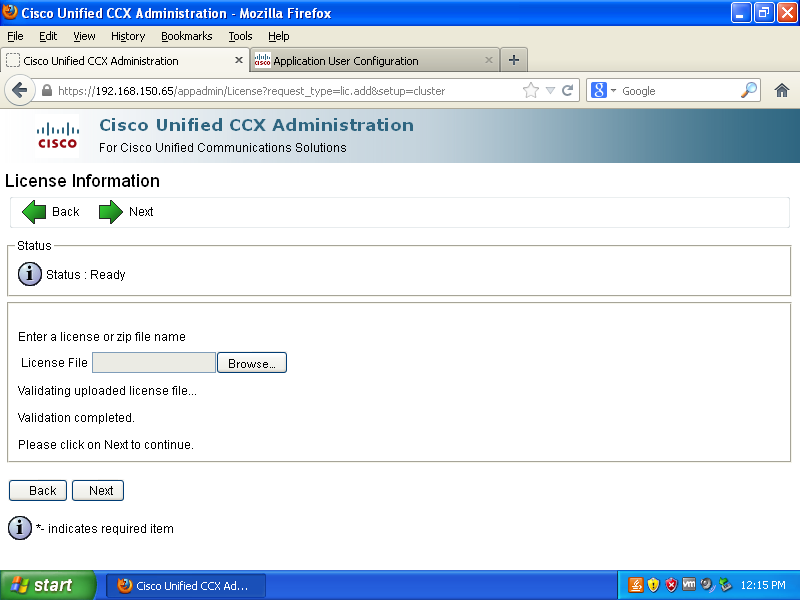Minimize the Firefox window
Screen dimensions: 800x600
click(x=741, y=13)
